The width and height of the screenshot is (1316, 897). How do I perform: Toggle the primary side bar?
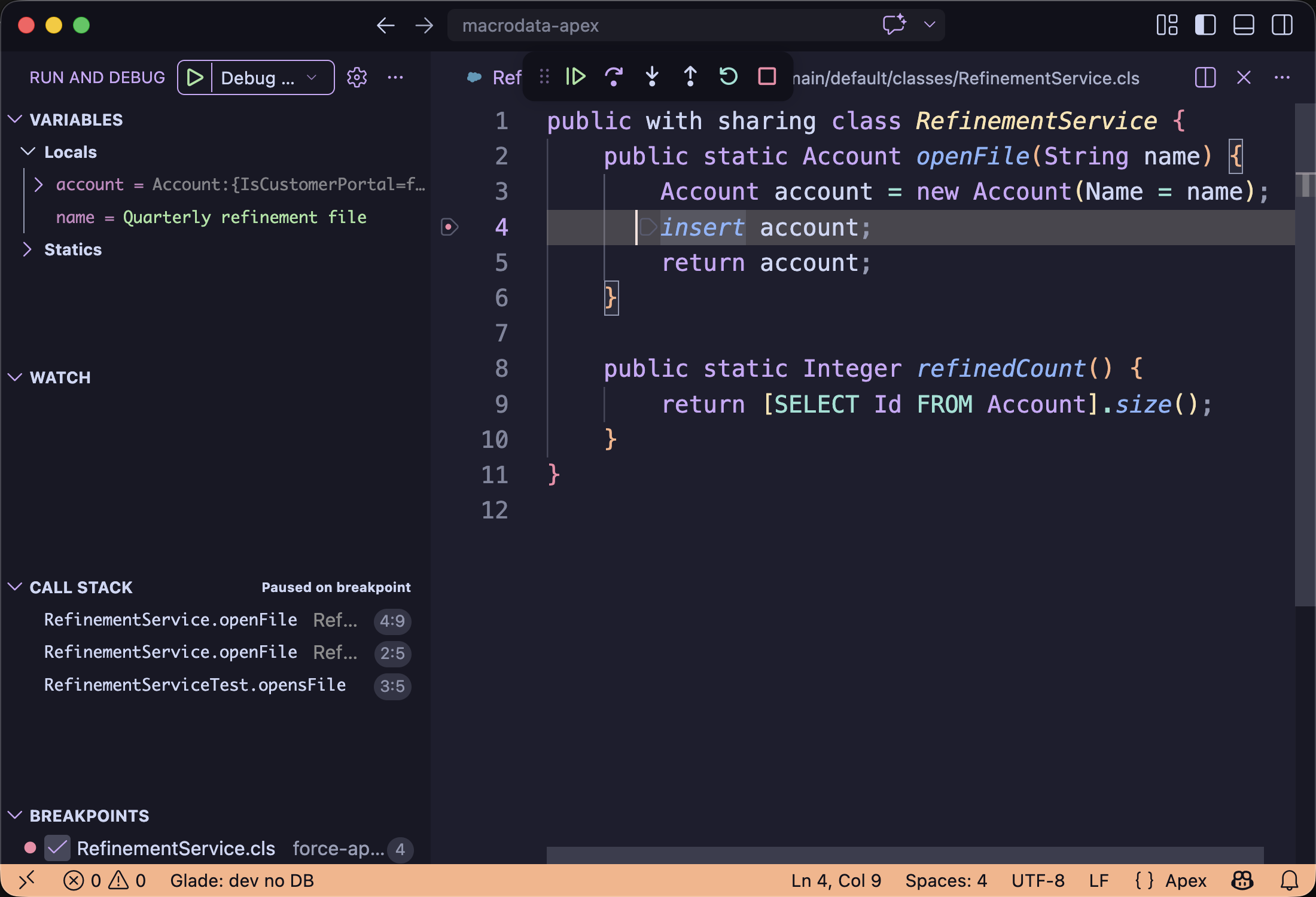(x=1205, y=25)
